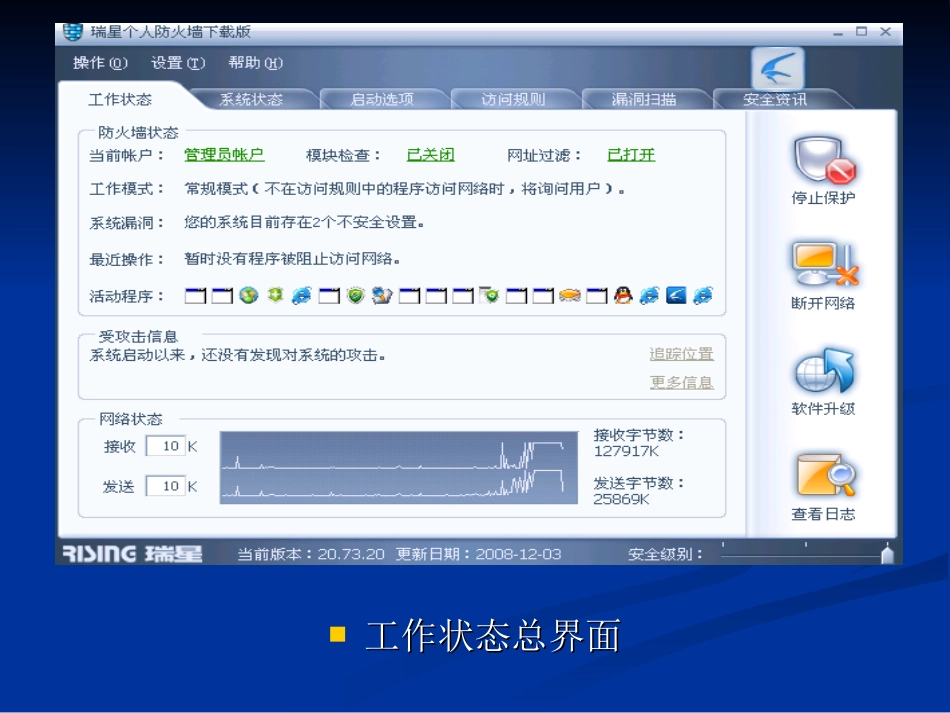The height and width of the screenshot is (713, 950).
Task: Click the 更多信息 link
Action: coord(682,382)
